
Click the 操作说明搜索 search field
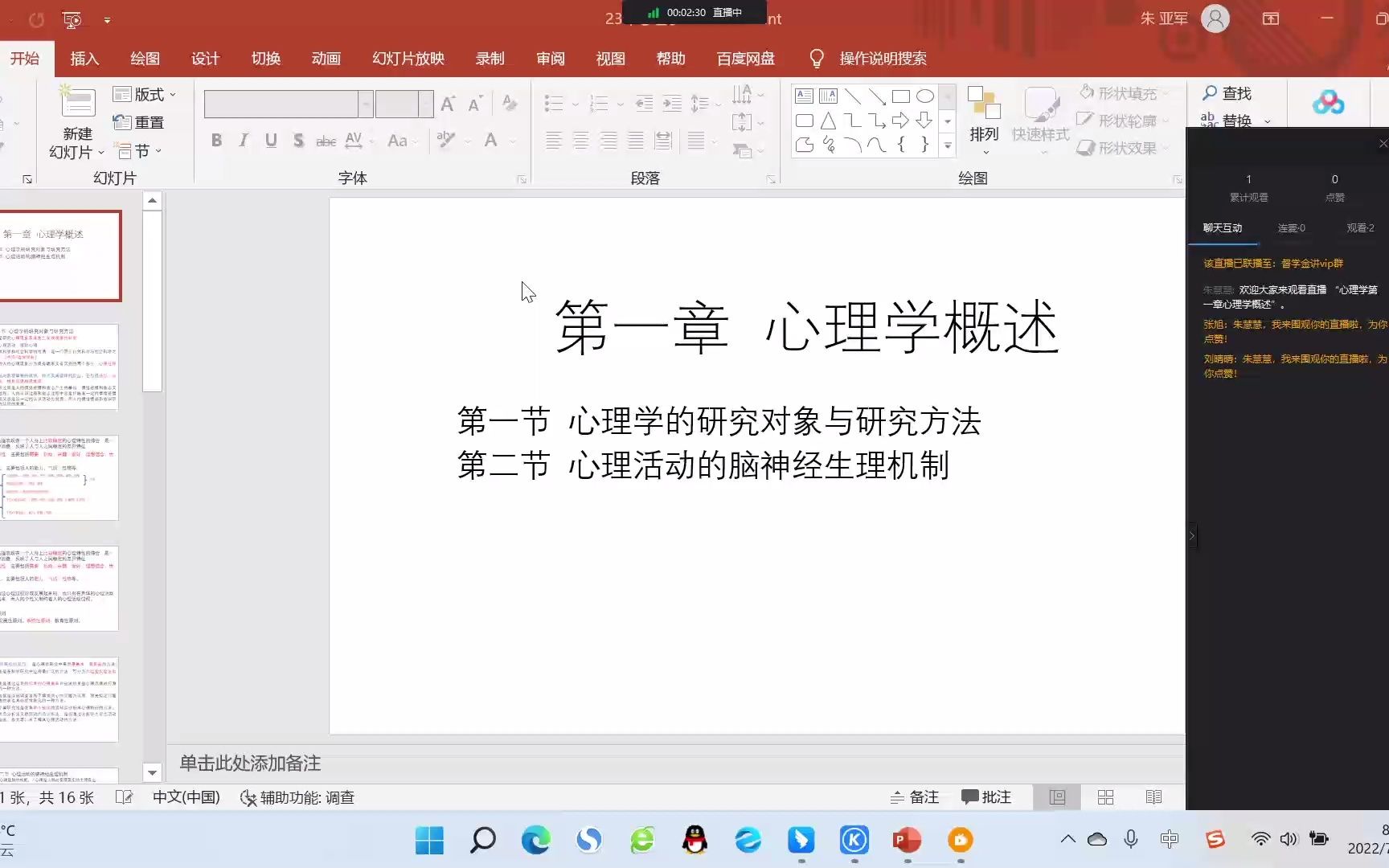[883, 59]
